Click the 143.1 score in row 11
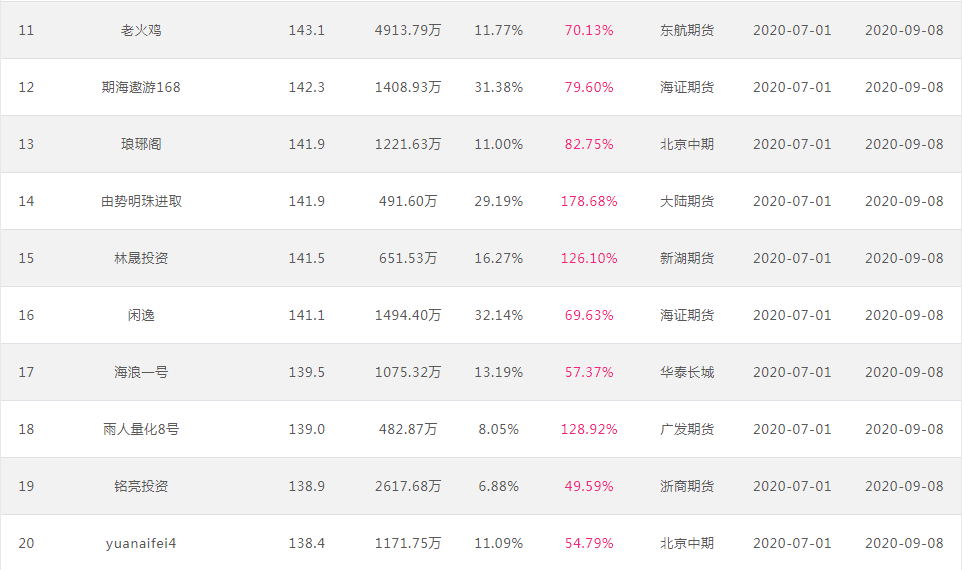962x570 pixels. 306,30
